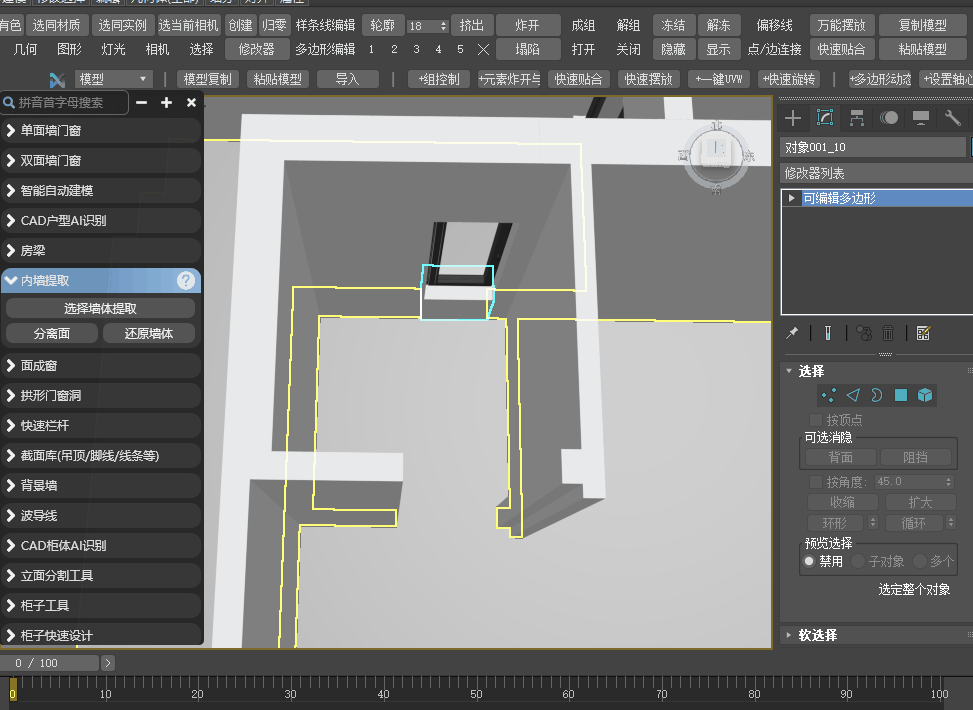Click the remove modifier trash icon
Image resolution: width=973 pixels, height=710 pixels.
tap(888, 333)
